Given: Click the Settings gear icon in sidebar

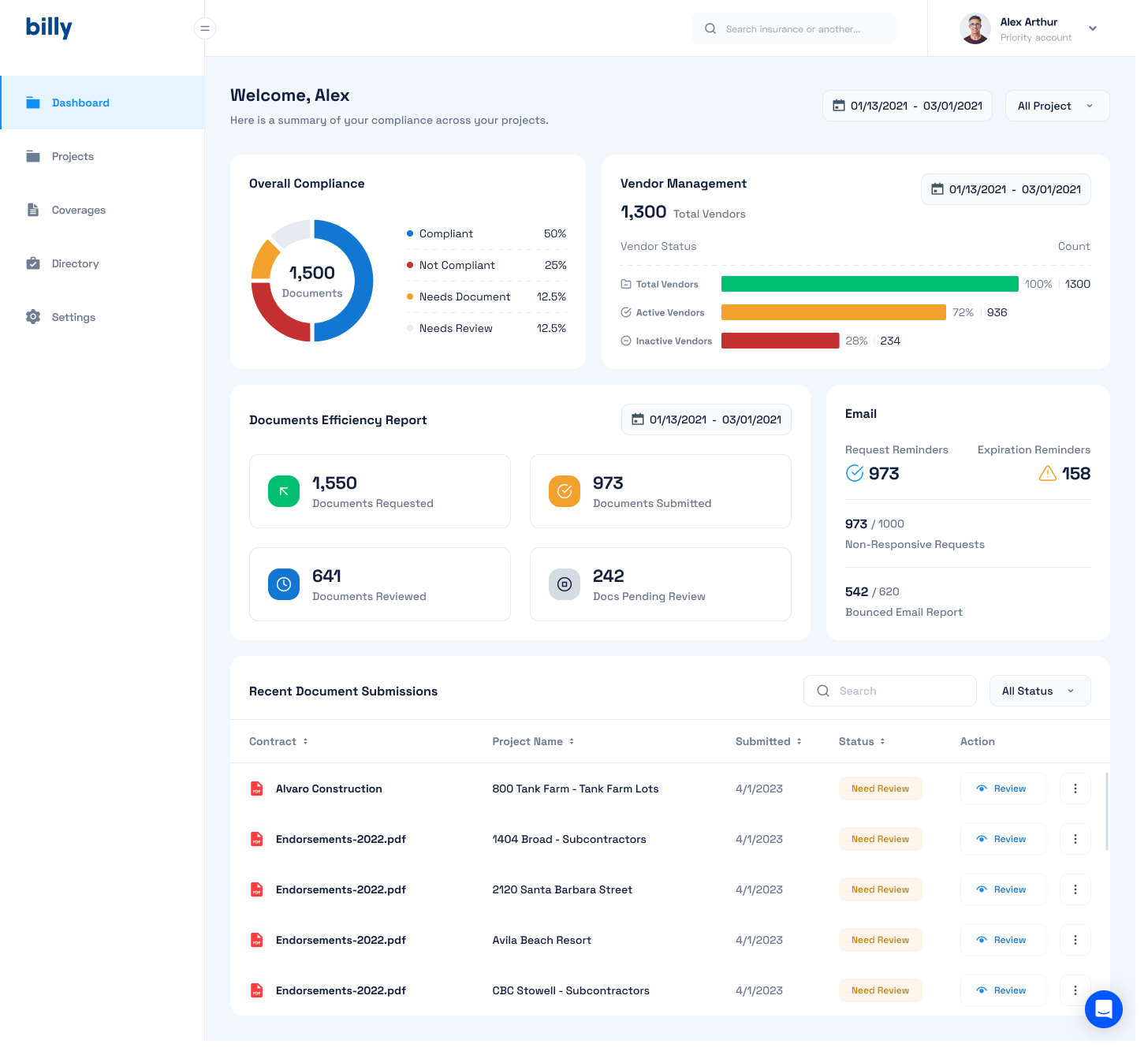Looking at the screenshot, I should [33, 317].
